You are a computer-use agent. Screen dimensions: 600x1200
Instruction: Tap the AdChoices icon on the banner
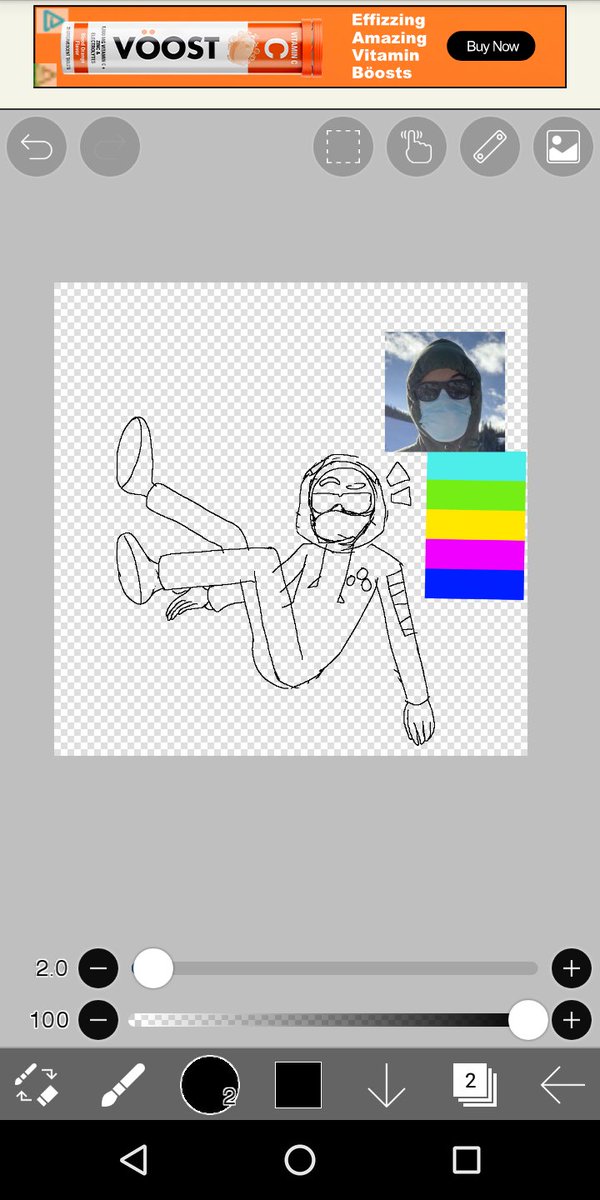pos(51,20)
